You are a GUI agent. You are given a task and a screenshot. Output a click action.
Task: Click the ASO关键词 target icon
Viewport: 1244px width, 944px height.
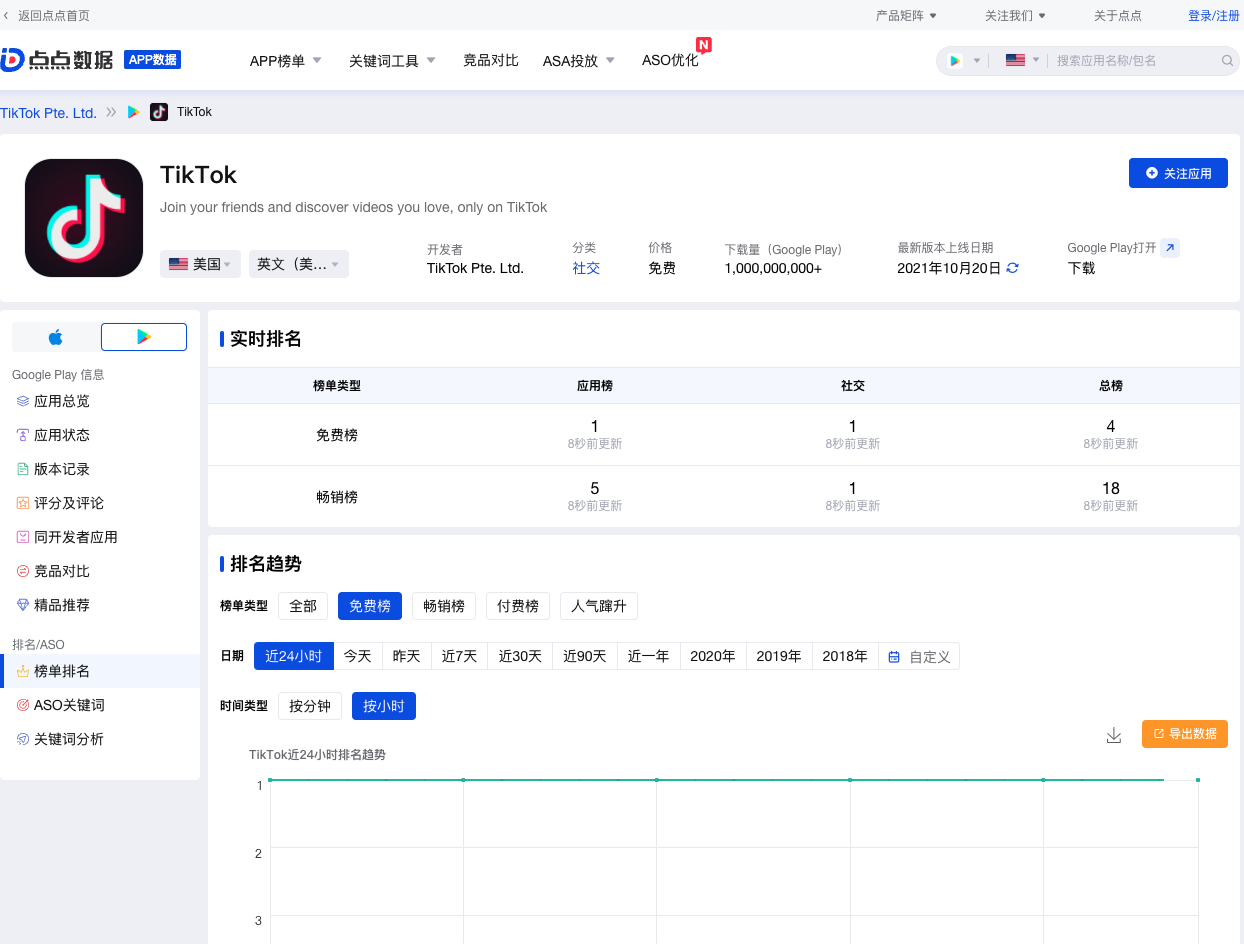point(23,705)
